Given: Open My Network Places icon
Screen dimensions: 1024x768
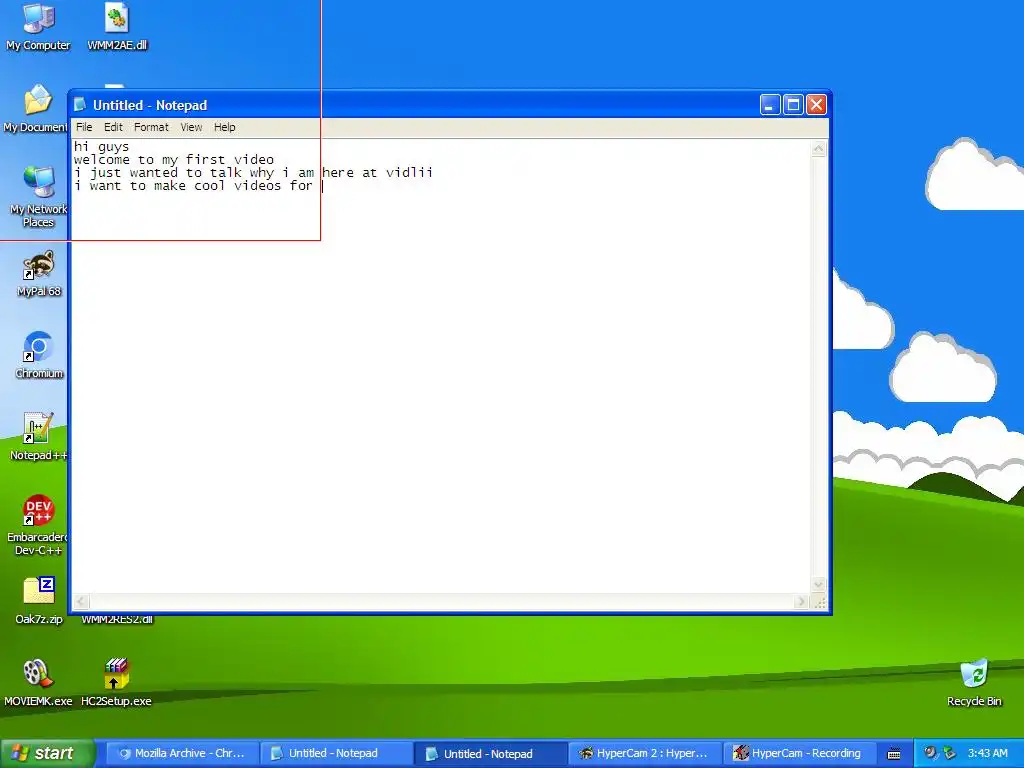Looking at the screenshot, I should (38, 196).
